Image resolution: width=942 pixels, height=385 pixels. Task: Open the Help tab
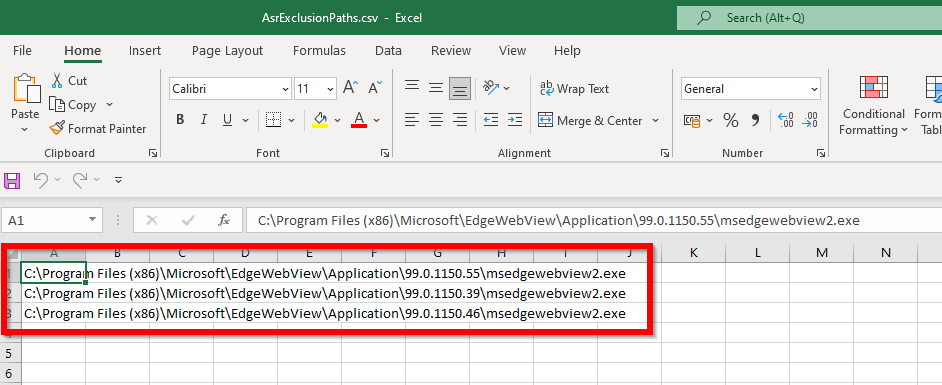click(567, 50)
